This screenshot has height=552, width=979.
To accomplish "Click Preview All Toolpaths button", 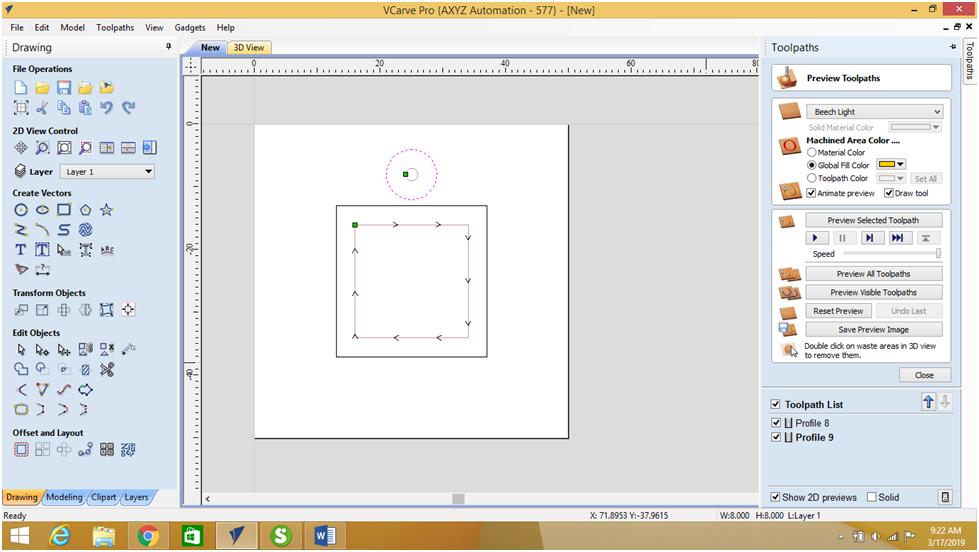I will (x=873, y=274).
